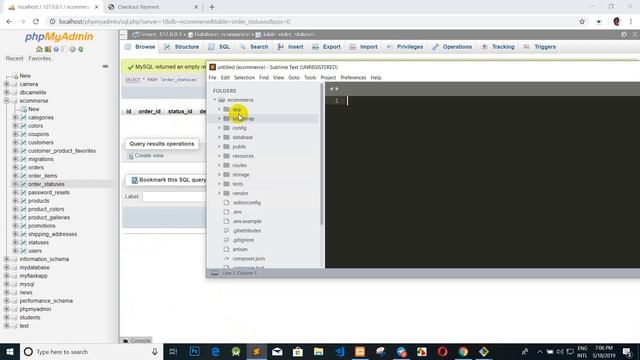This screenshot has width=640, height=360.
Task: Click the Windows Start button
Action: (x=10, y=351)
